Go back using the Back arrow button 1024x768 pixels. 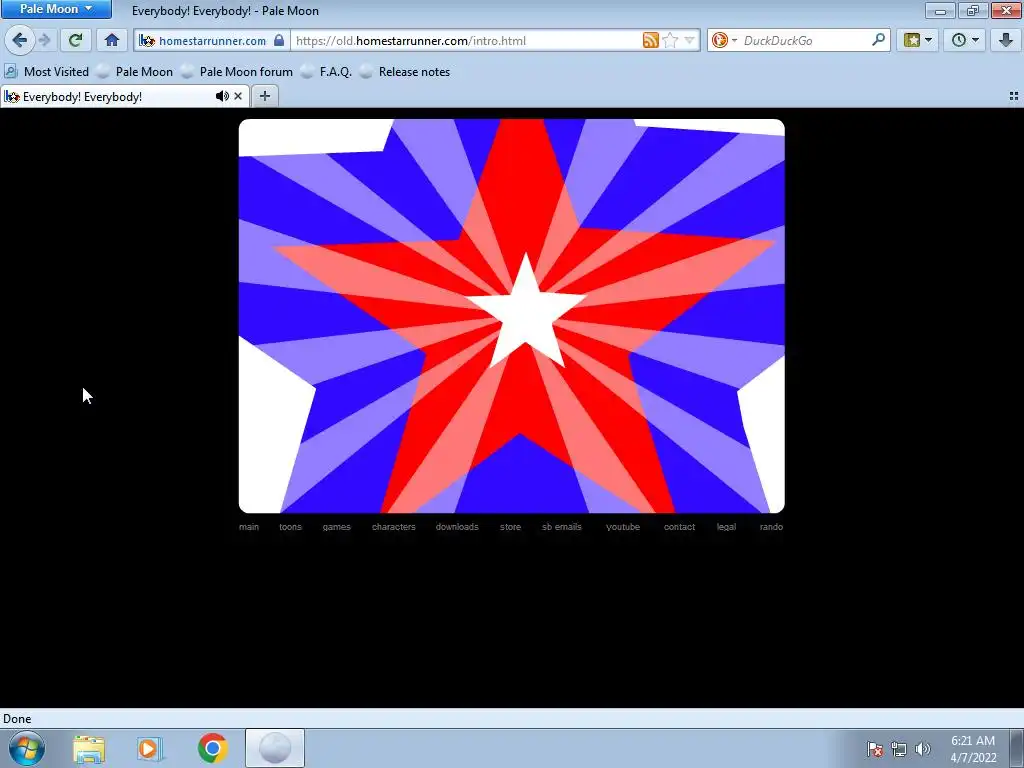(x=19, y=40)
